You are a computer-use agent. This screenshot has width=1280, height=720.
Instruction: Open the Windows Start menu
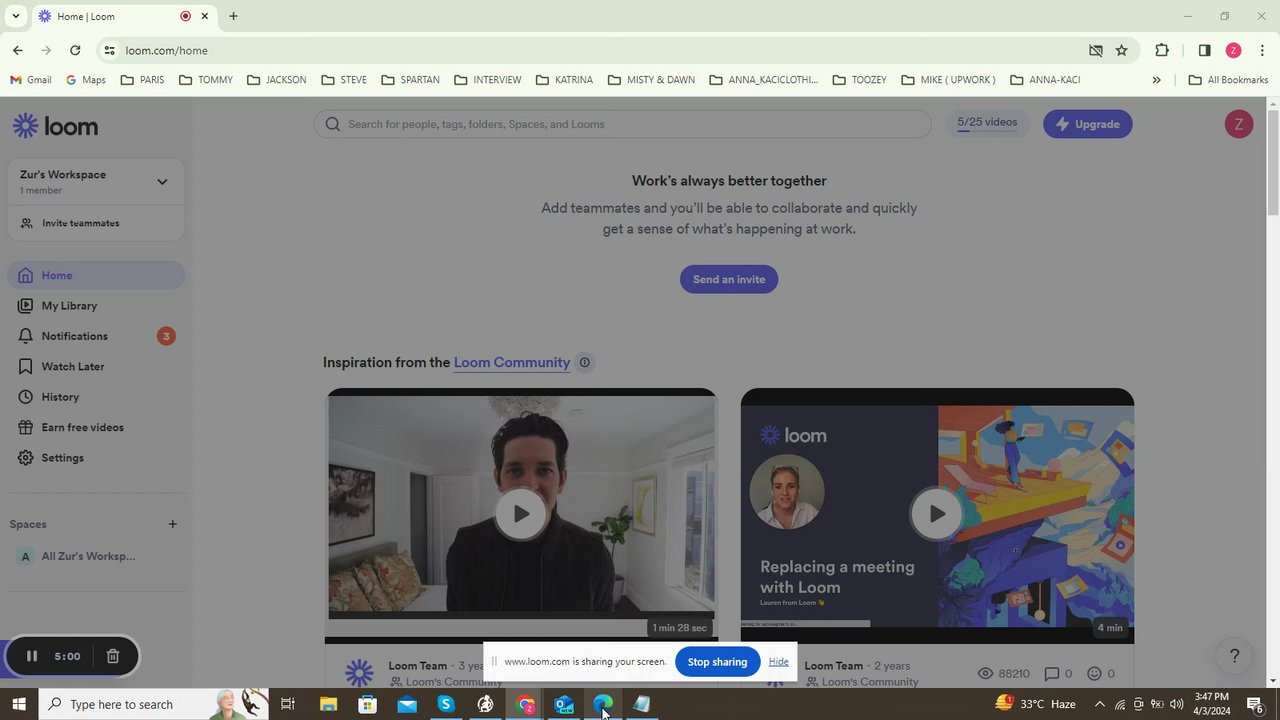pyautogui.click(x=18, y=704)
